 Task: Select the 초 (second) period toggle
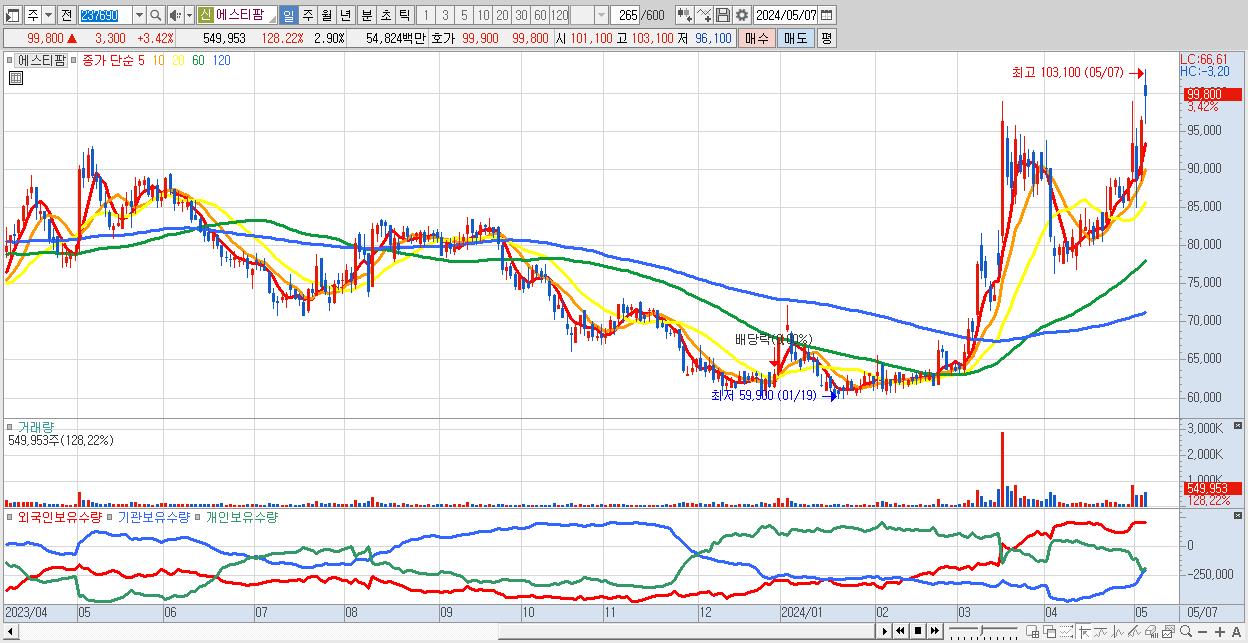385,15
